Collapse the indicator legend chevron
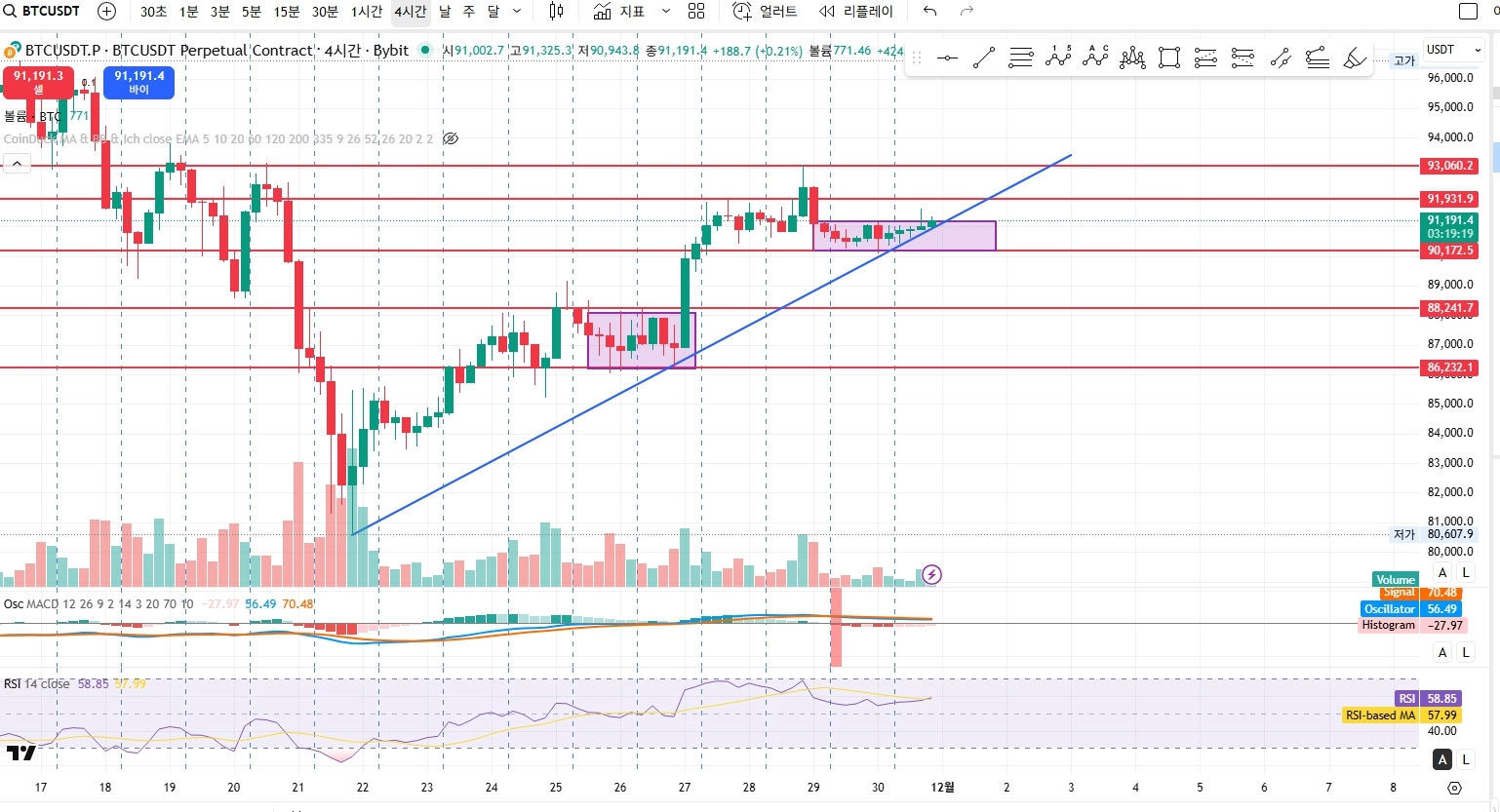 coord(17,164)
